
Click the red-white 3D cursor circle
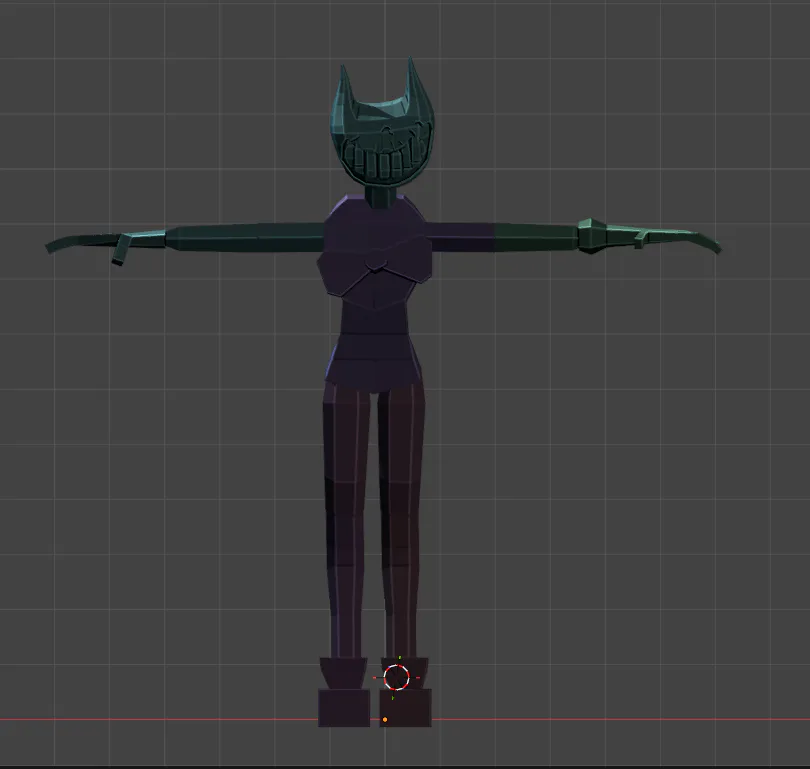397,677
